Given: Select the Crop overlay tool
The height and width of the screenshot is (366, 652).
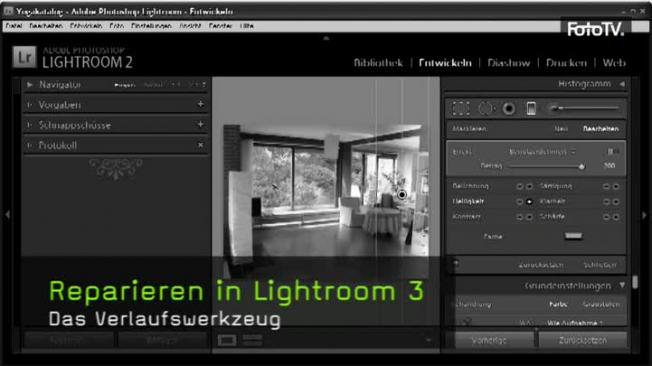Looking at the screenshot, I should pyautogui.click(x=461, y=108).
